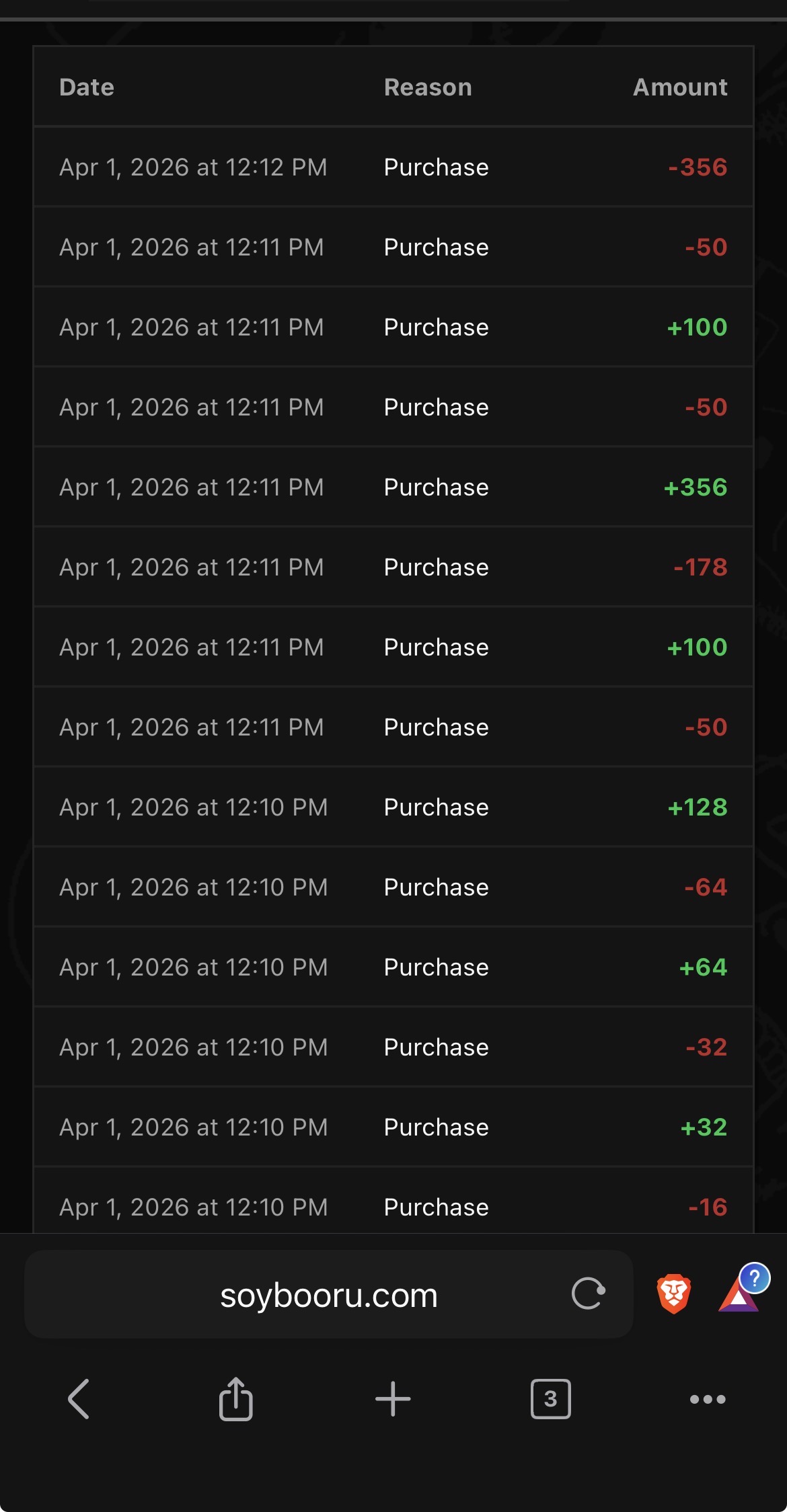
Task: Select the -64 purchase row
Action: [x=393, y=887]
